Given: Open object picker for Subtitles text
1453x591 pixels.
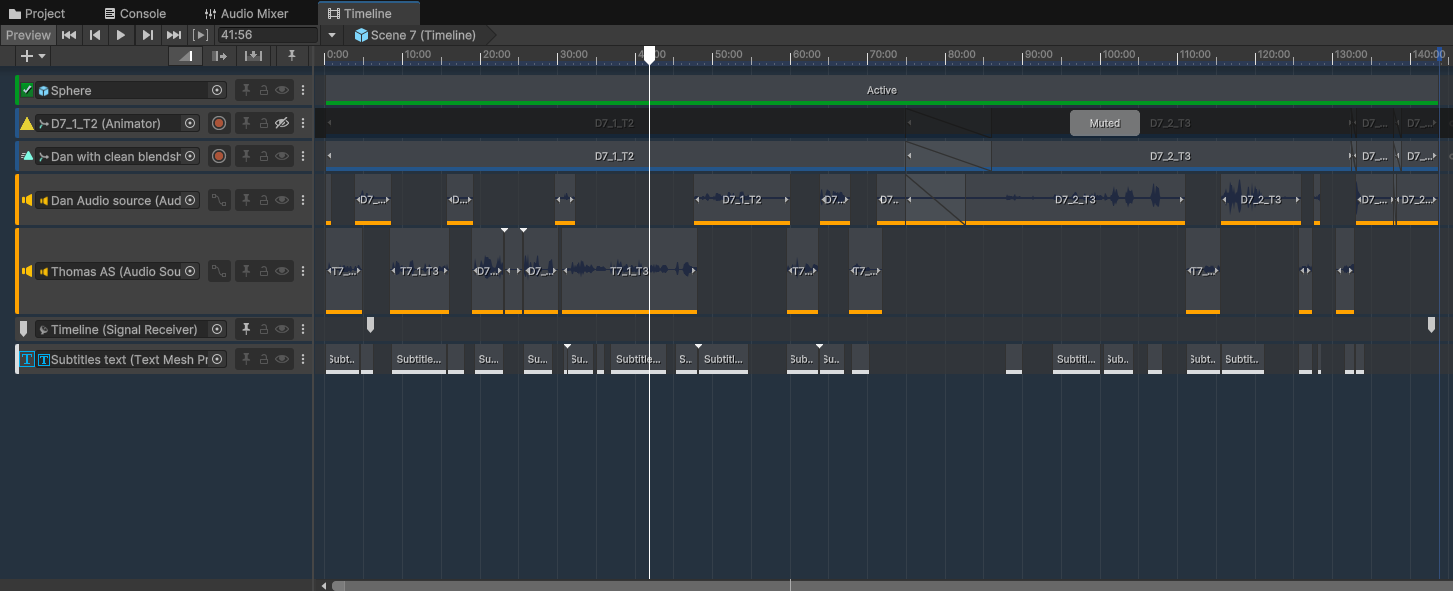Looking at the screenshot, I should pyautogui.click(x=217, y=359).
